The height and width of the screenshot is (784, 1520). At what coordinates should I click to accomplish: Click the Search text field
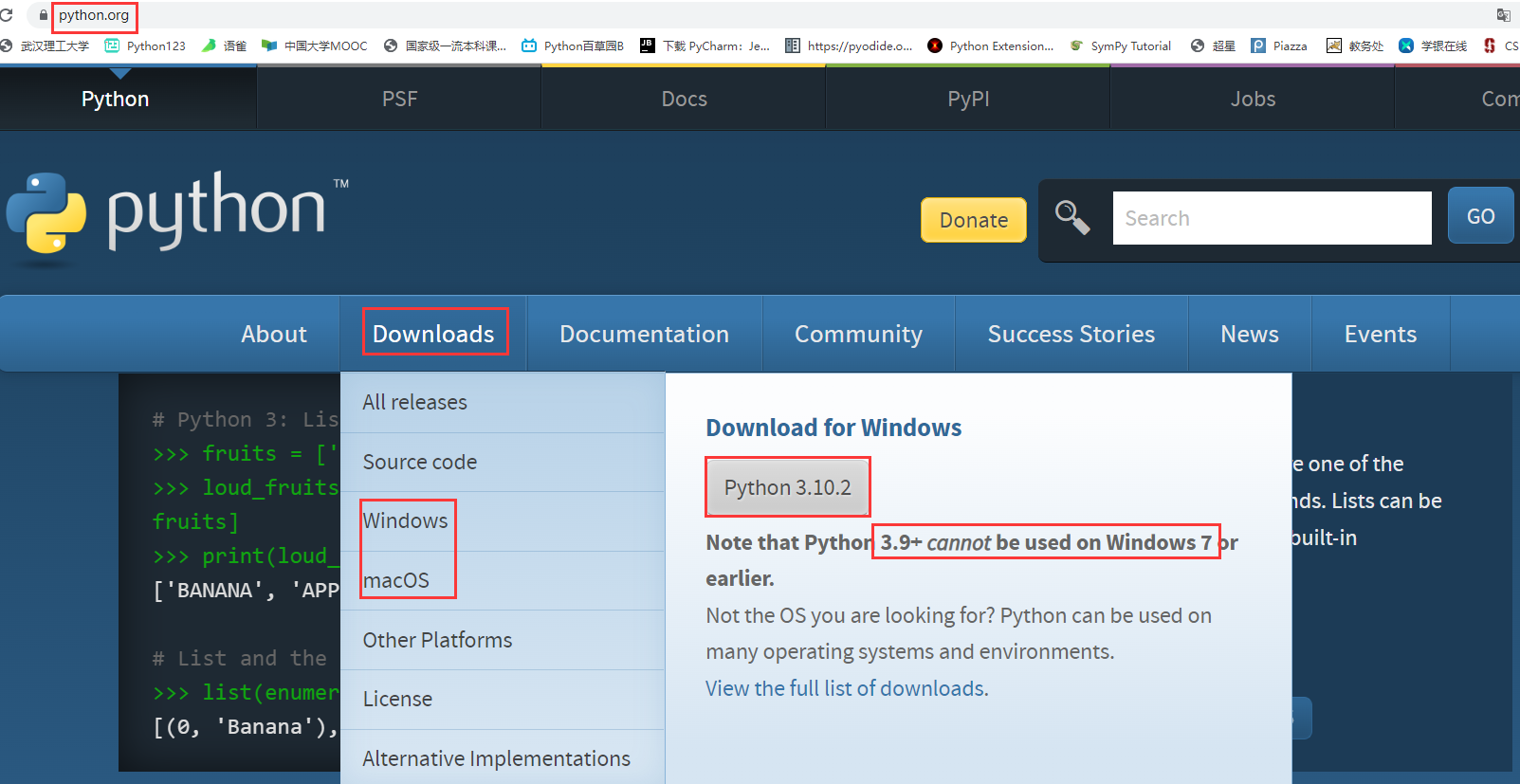[x=1272, y=218]
